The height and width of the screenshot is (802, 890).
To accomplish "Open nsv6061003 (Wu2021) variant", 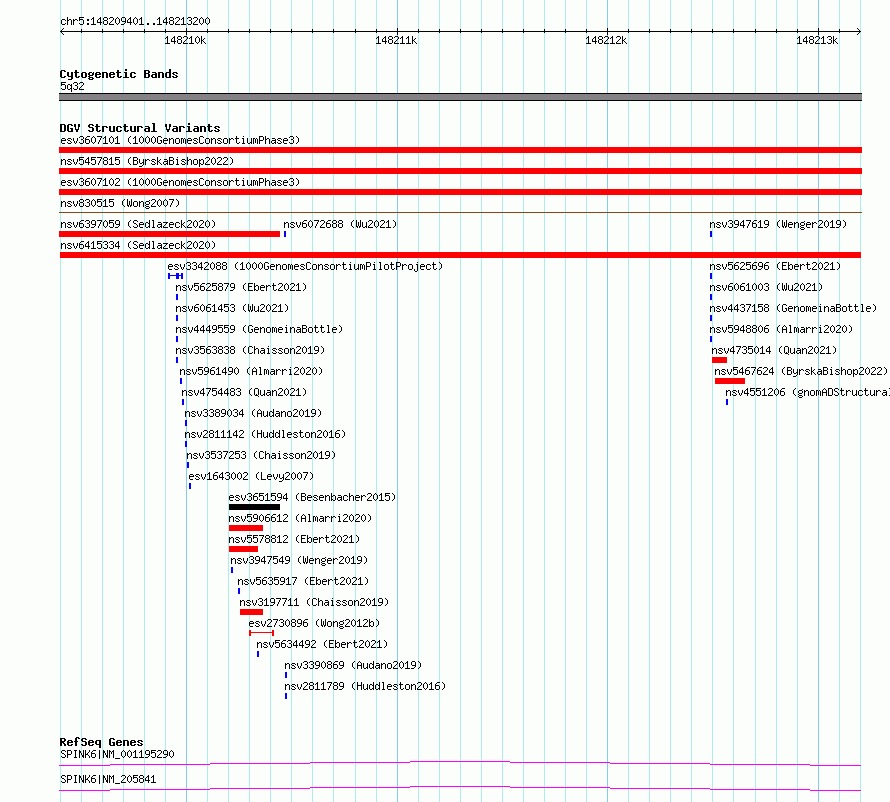I will click(766, 287).
